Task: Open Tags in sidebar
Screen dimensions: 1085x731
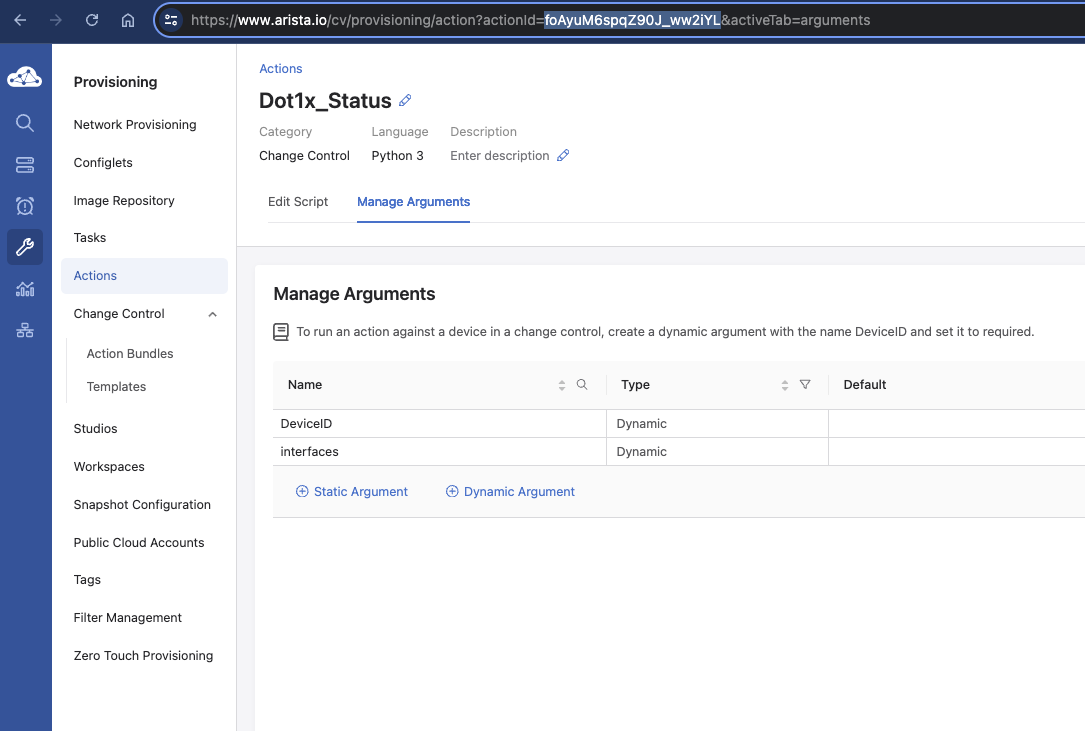Action: [x=87, y=579]
